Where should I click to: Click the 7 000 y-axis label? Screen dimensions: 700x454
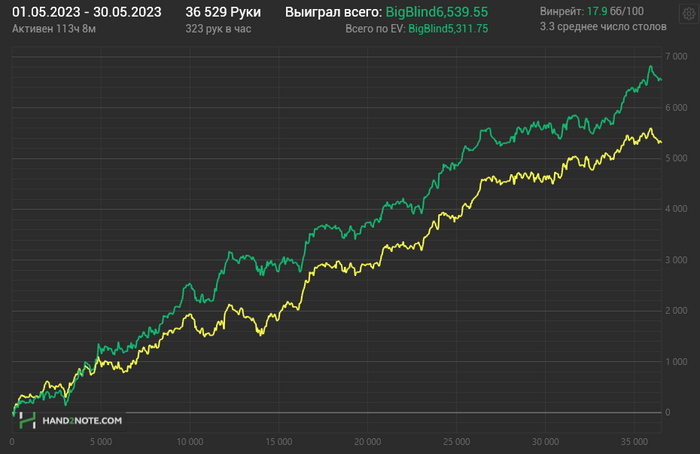tap(676, 56)
